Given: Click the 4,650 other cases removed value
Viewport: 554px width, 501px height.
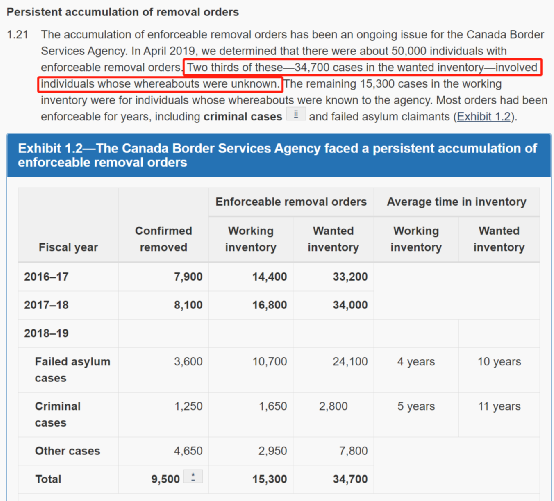Looking at the screenshot, I should [x=188, y=451].
